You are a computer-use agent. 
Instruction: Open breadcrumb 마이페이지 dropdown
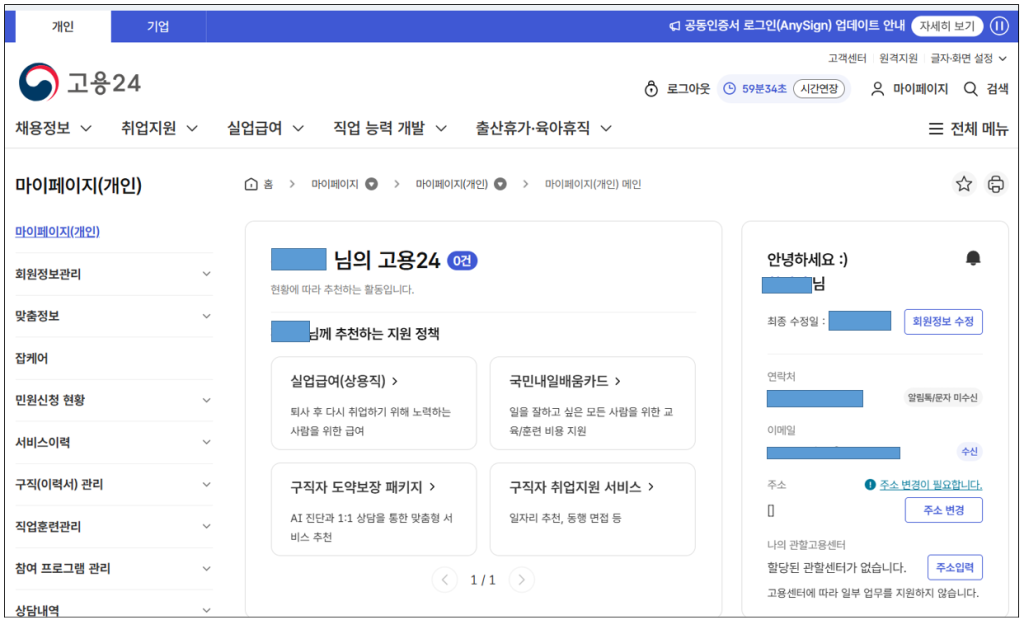[371, 184]
